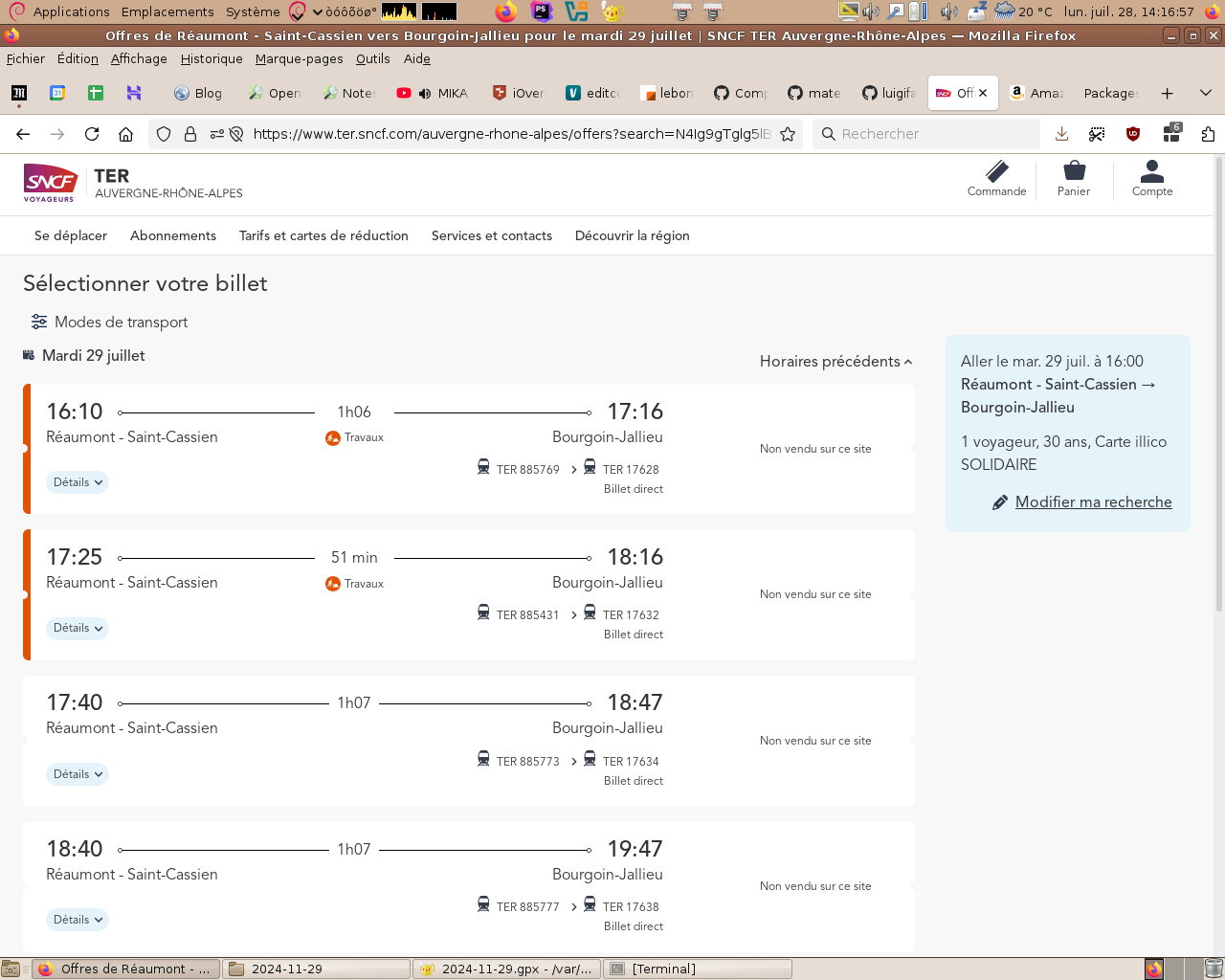Click the SNCF Voyageurs logo
Image resolution: width=1225 pixels, height=980 pixels.
50,182
